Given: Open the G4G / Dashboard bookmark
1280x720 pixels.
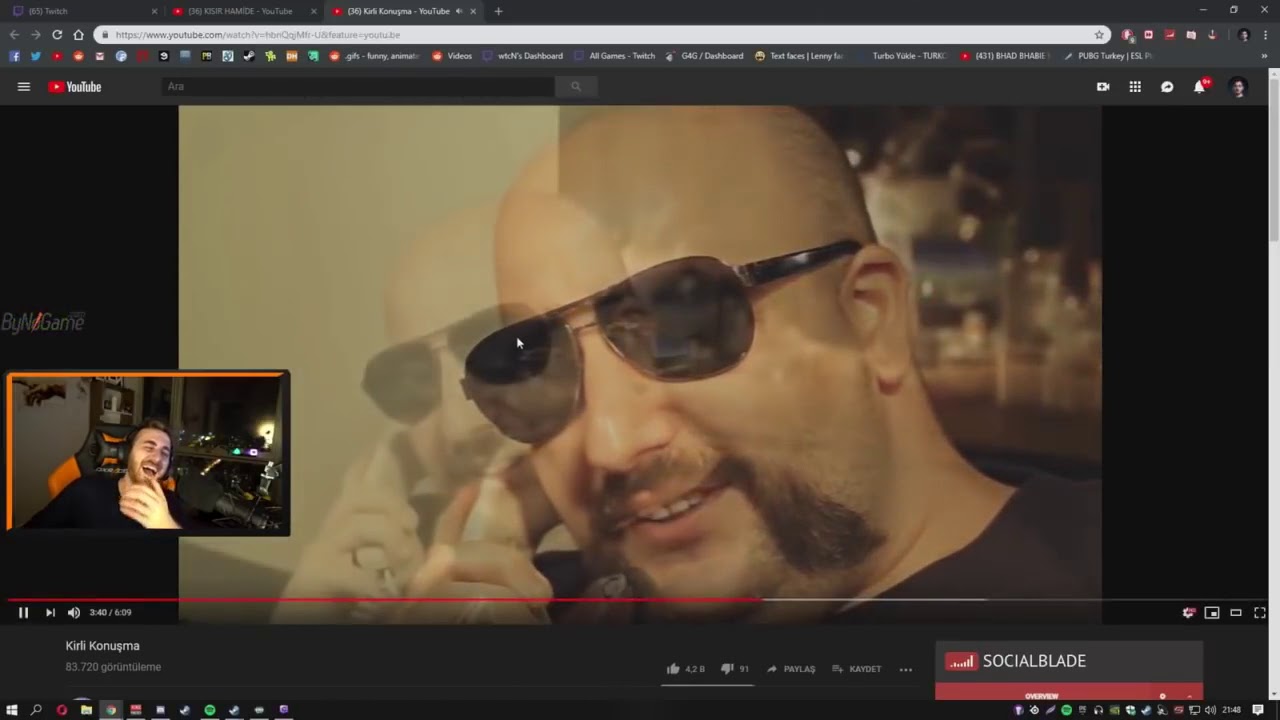Looking at the screenshot, I should tap(704, 56).
